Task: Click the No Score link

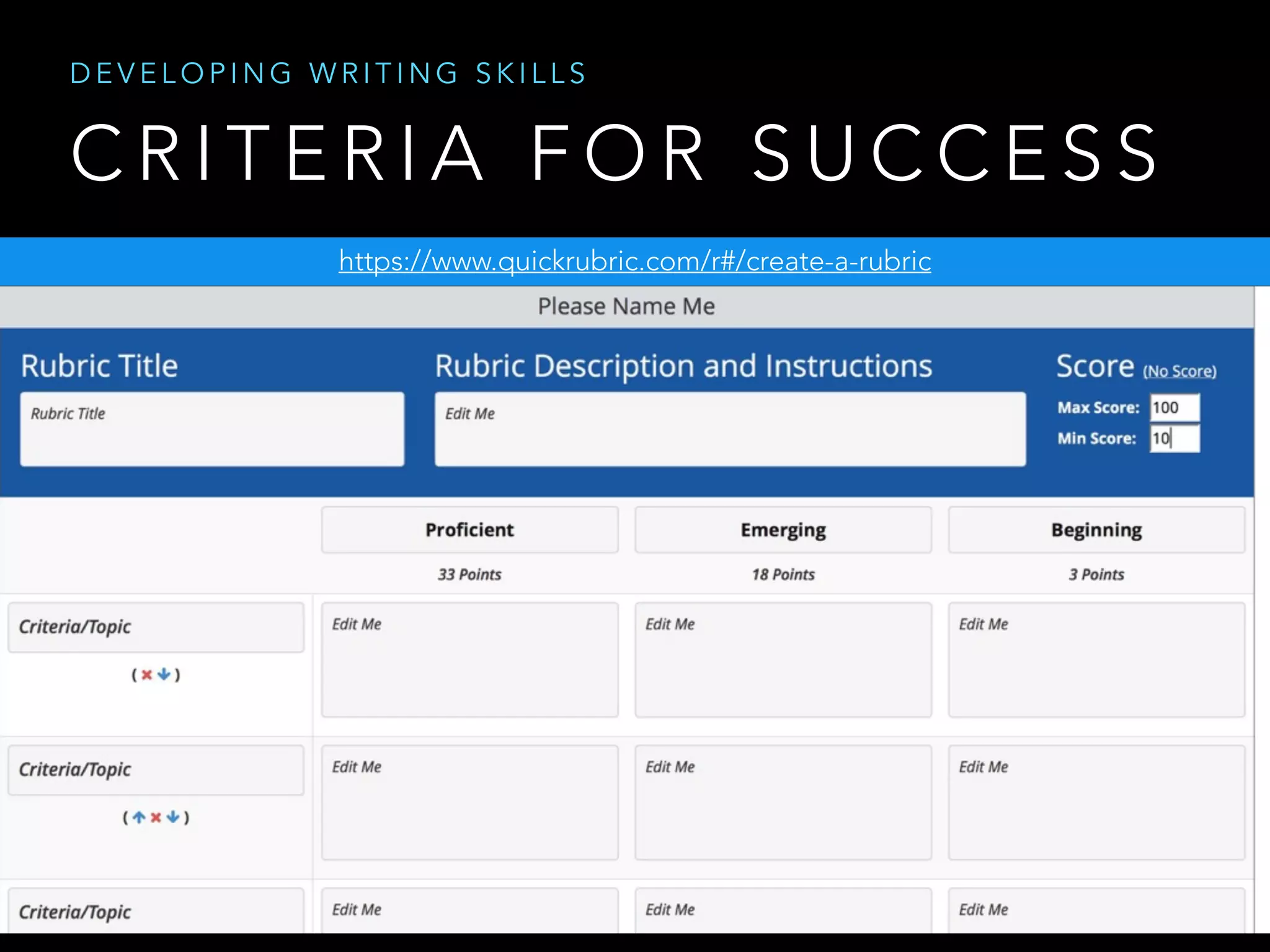Action: tap(1179, 371)
